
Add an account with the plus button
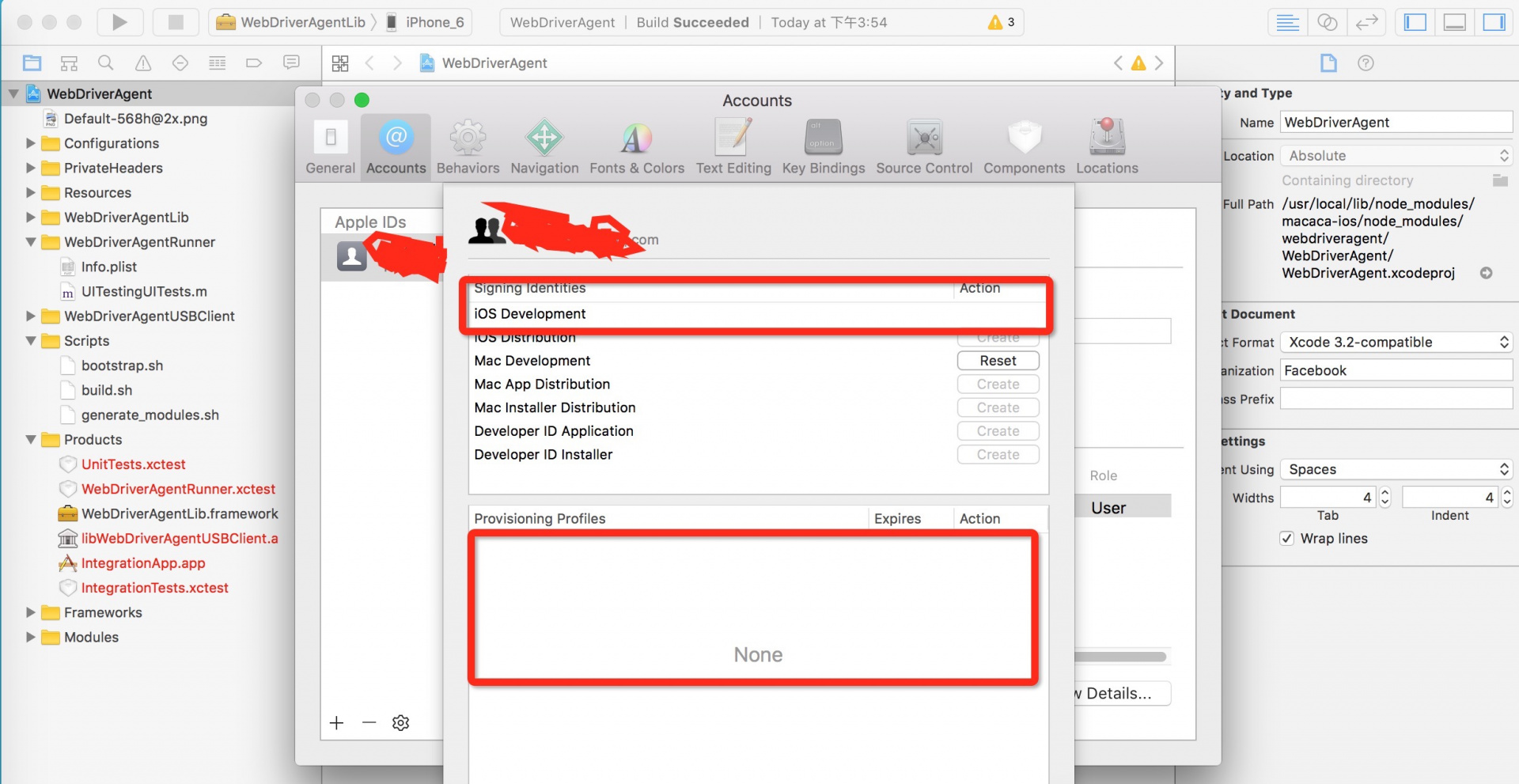(337, 722)
